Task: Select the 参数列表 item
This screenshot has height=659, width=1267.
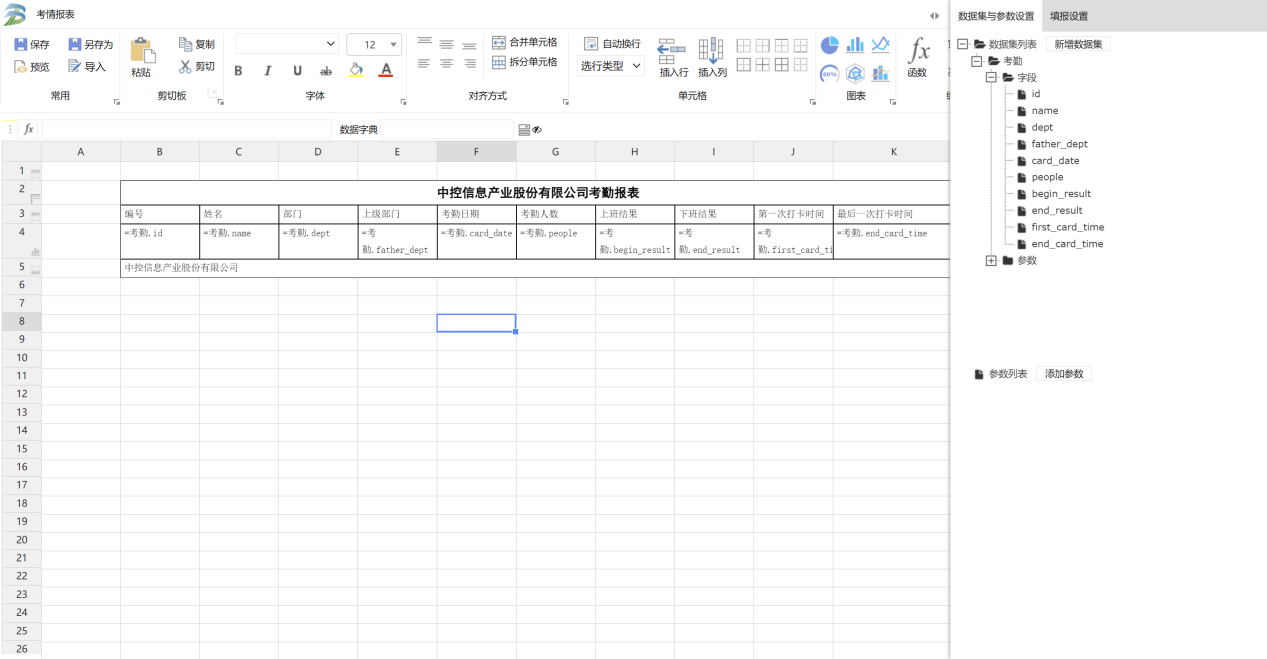Action: click(1008, 373)
